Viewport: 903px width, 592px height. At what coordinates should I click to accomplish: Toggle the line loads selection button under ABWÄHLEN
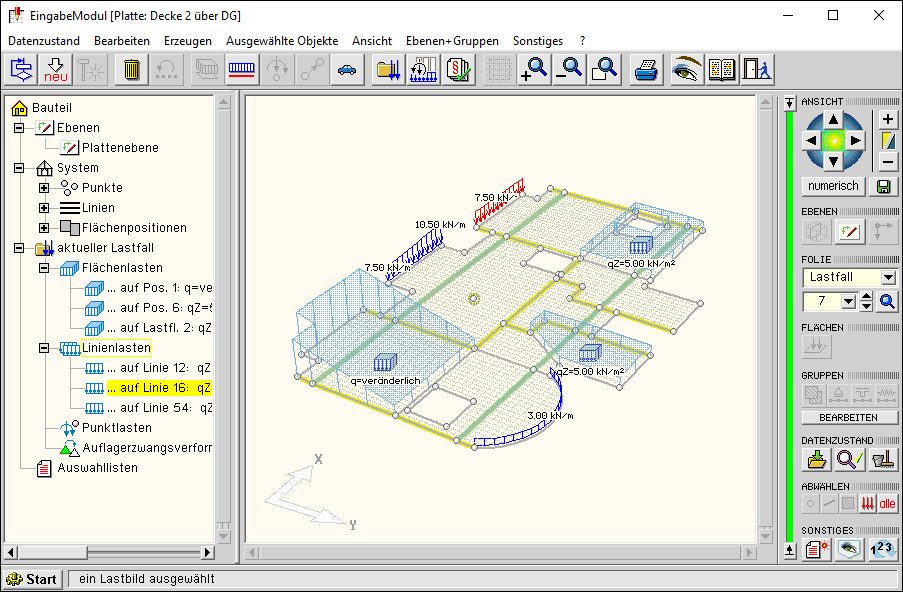coord(867,504)
